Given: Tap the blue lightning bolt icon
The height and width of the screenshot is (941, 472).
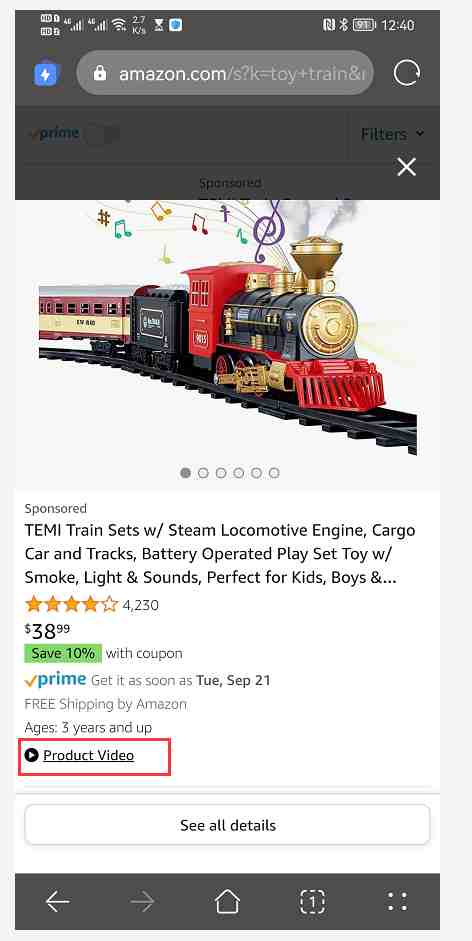Looking at the screenshot, I should click(46, 74).
